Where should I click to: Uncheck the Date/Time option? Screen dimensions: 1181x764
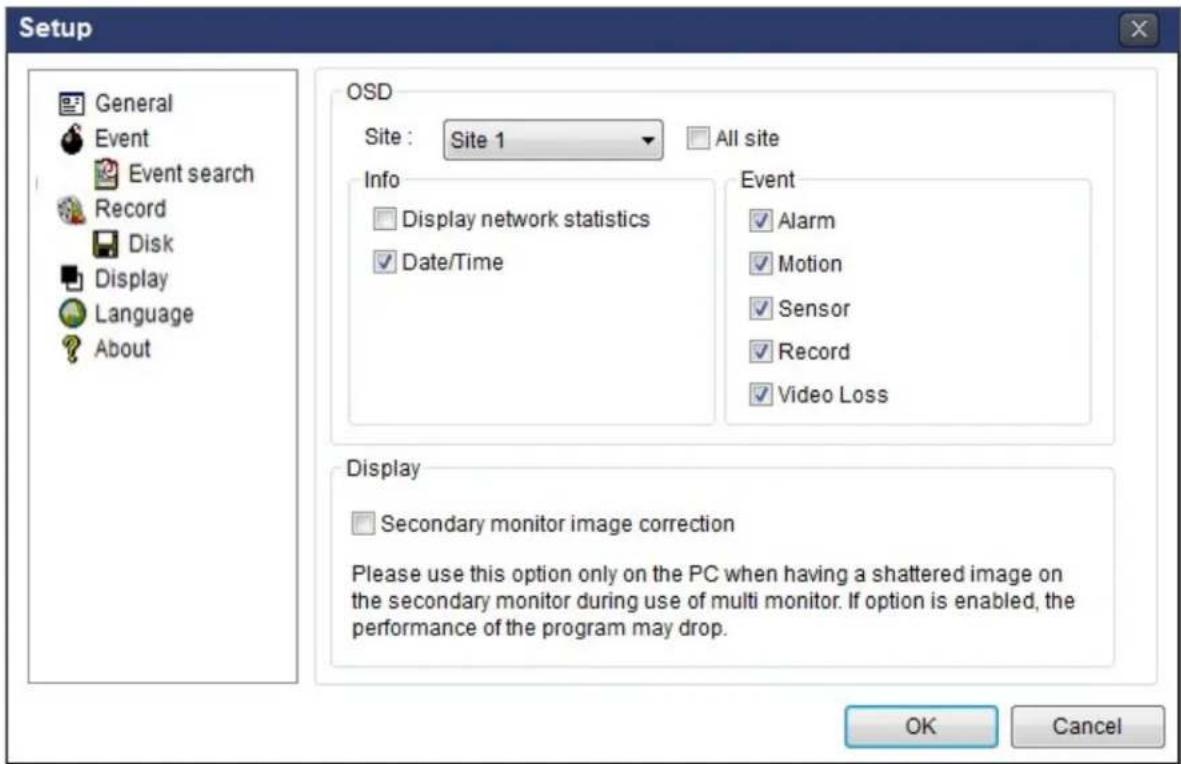(385, 262)
